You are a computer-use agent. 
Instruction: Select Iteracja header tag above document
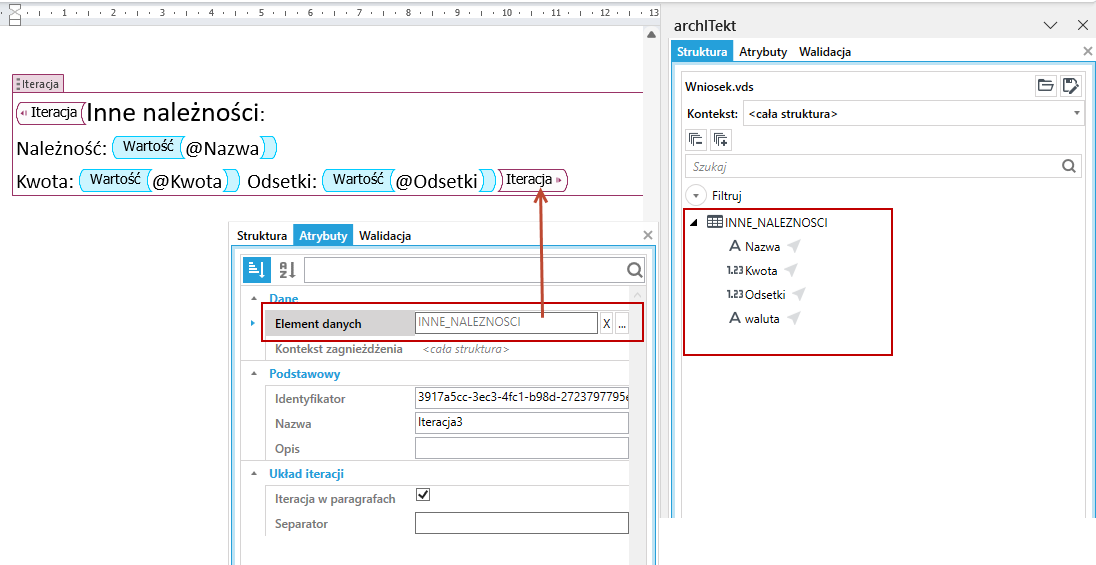tap(38, 84)
